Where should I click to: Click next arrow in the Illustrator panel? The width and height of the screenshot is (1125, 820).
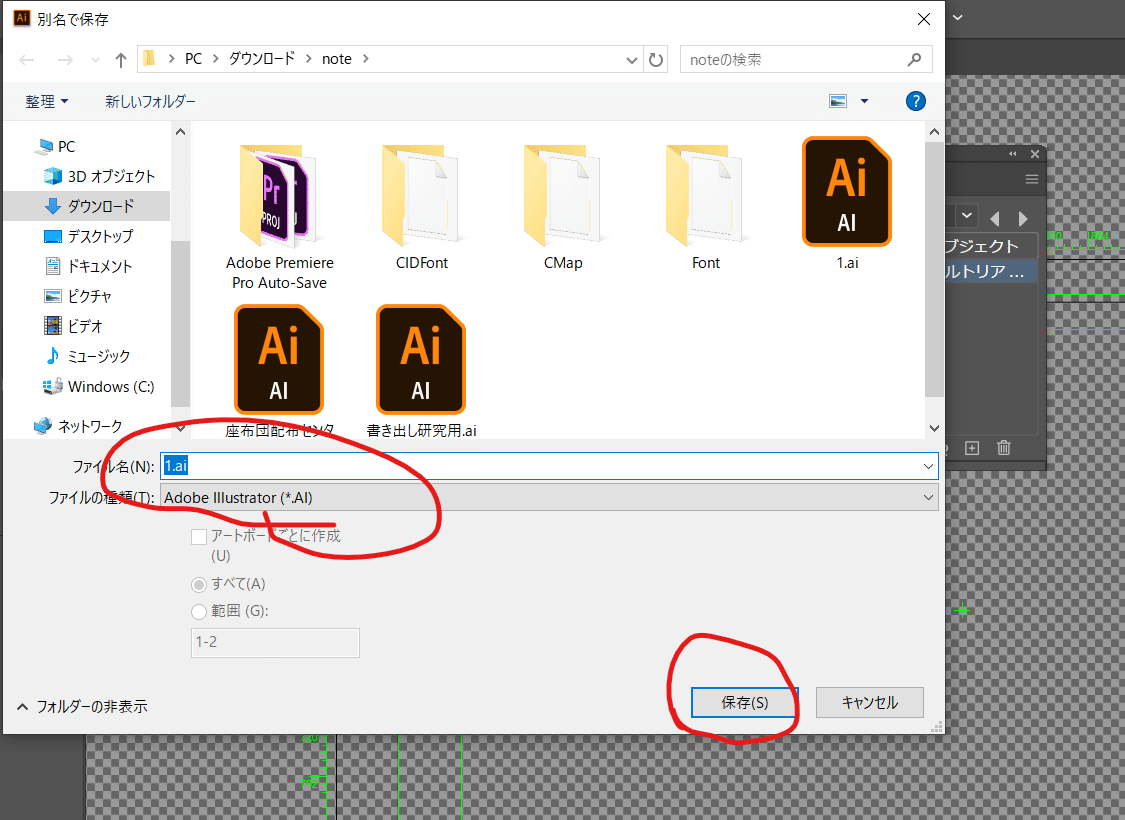tap(1023, 219)
